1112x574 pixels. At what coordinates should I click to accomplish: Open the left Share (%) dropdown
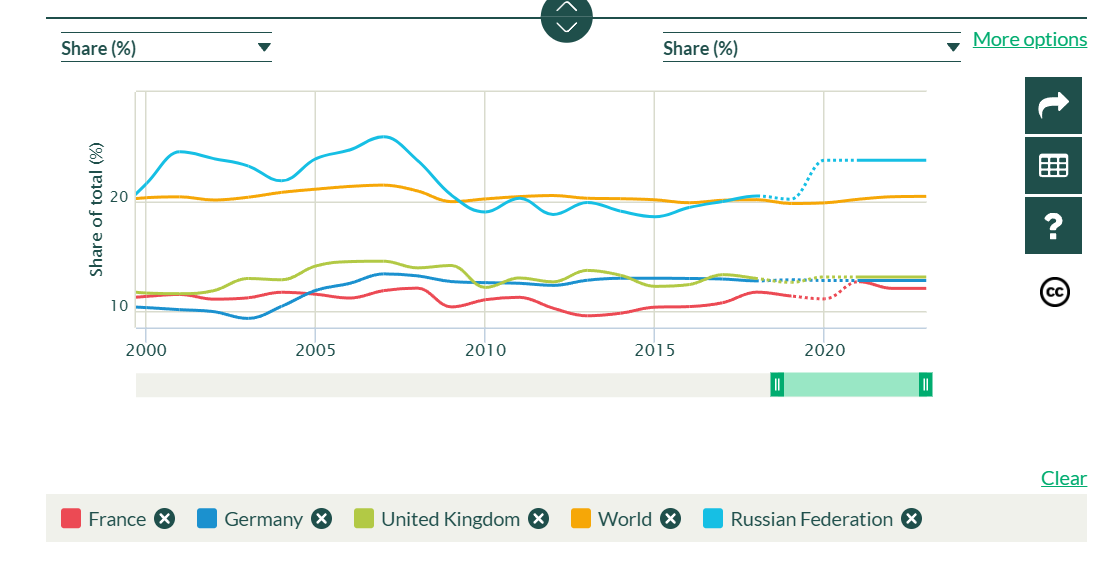(x=166, y=48)
